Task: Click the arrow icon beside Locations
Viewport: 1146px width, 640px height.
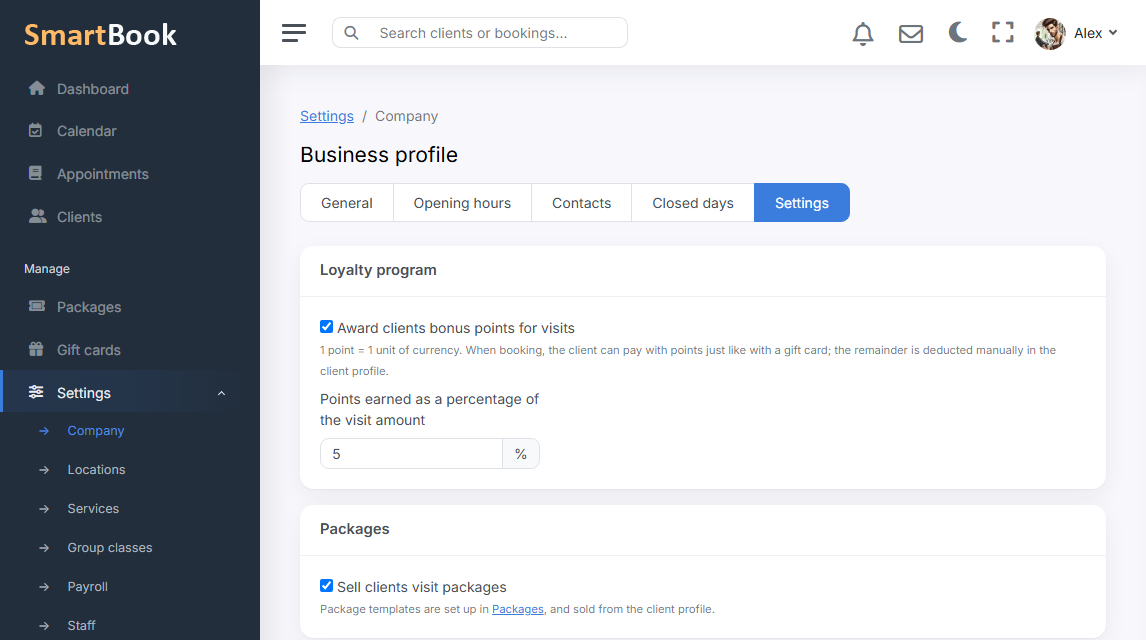Action: [x=44, y=470]
